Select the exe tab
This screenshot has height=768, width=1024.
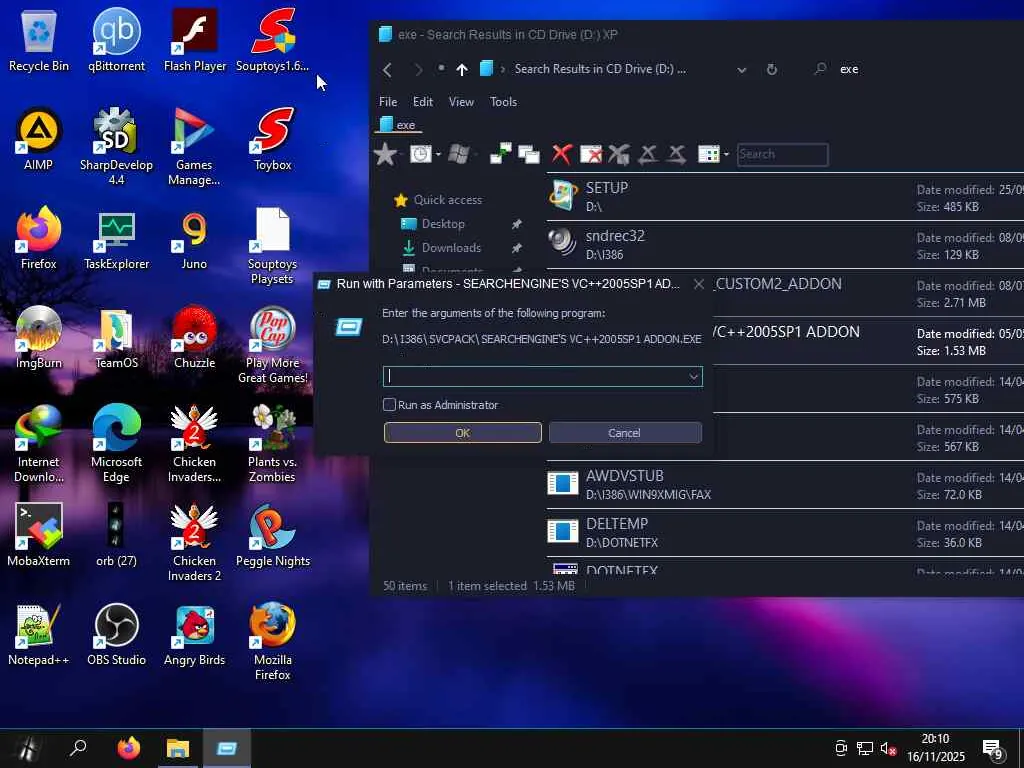click(398, 125)
